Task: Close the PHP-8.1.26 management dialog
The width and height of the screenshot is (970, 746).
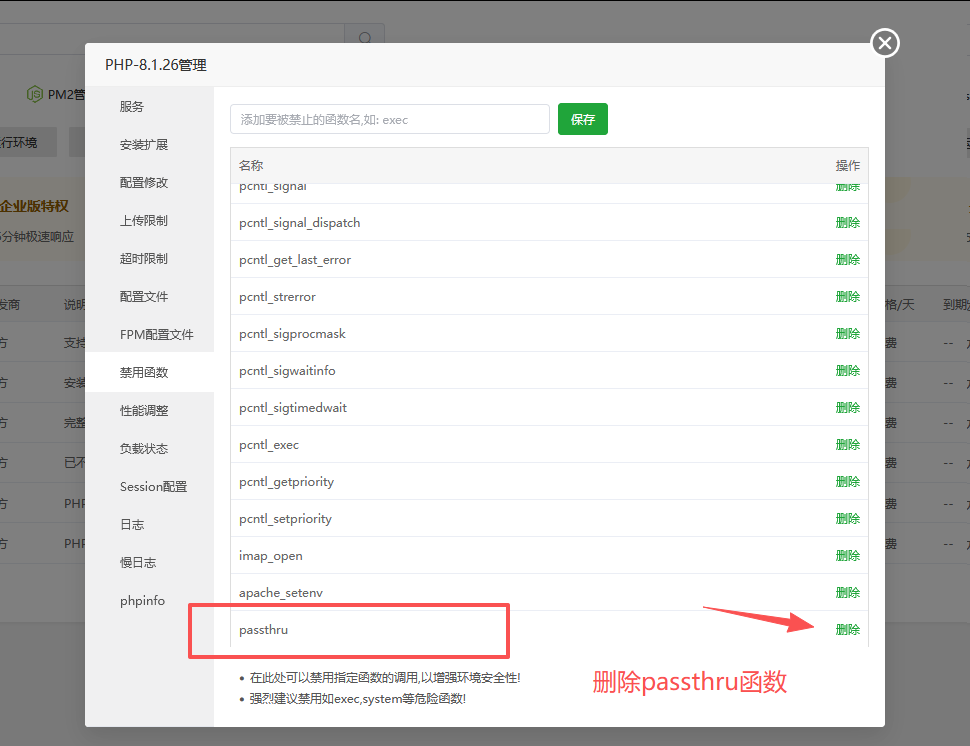Action: click(885, 43)
